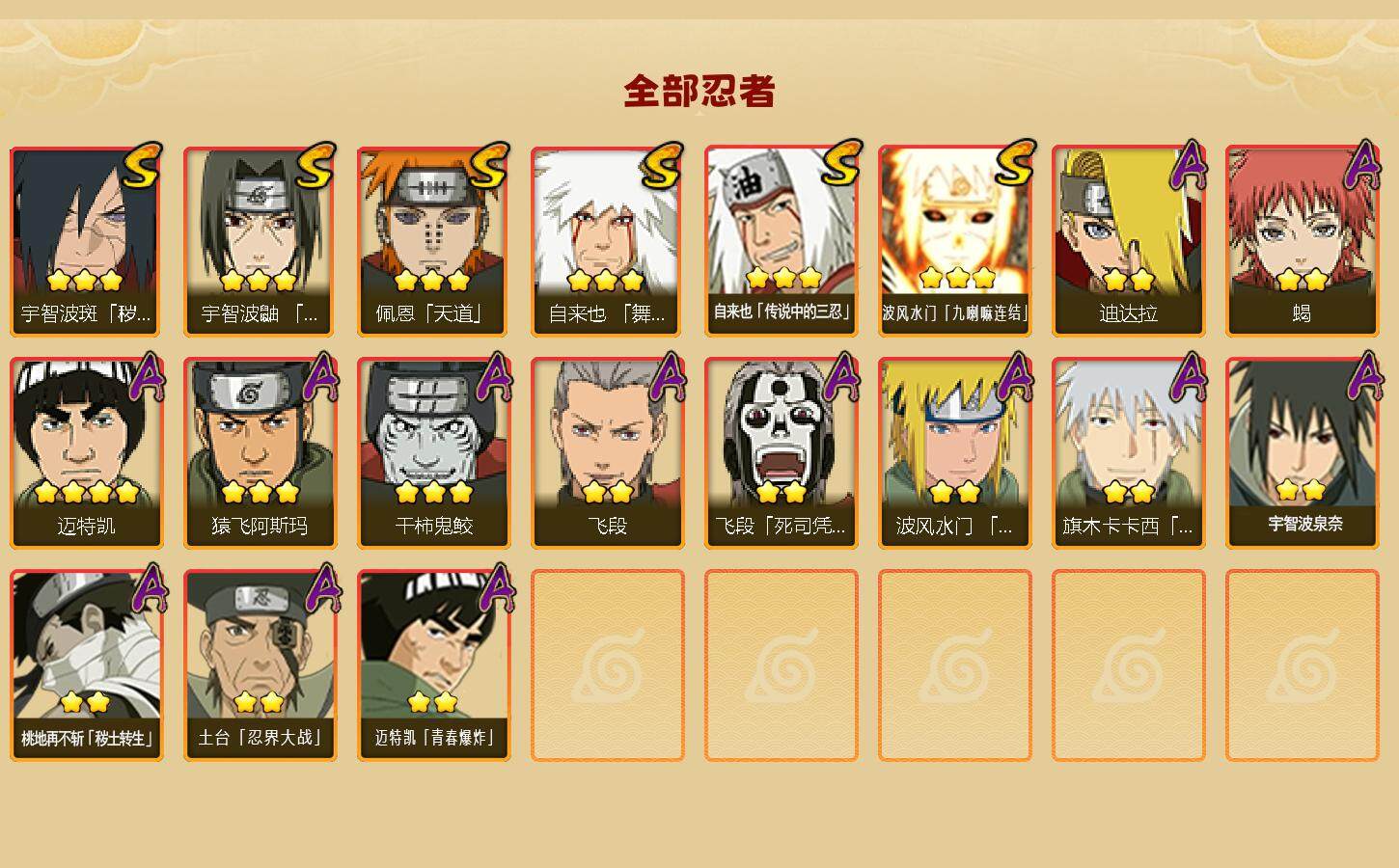Screen dimensions: 1399x868
Task: Select the 宇智波斑 ninja card
Action: click(x=86, y=241)
